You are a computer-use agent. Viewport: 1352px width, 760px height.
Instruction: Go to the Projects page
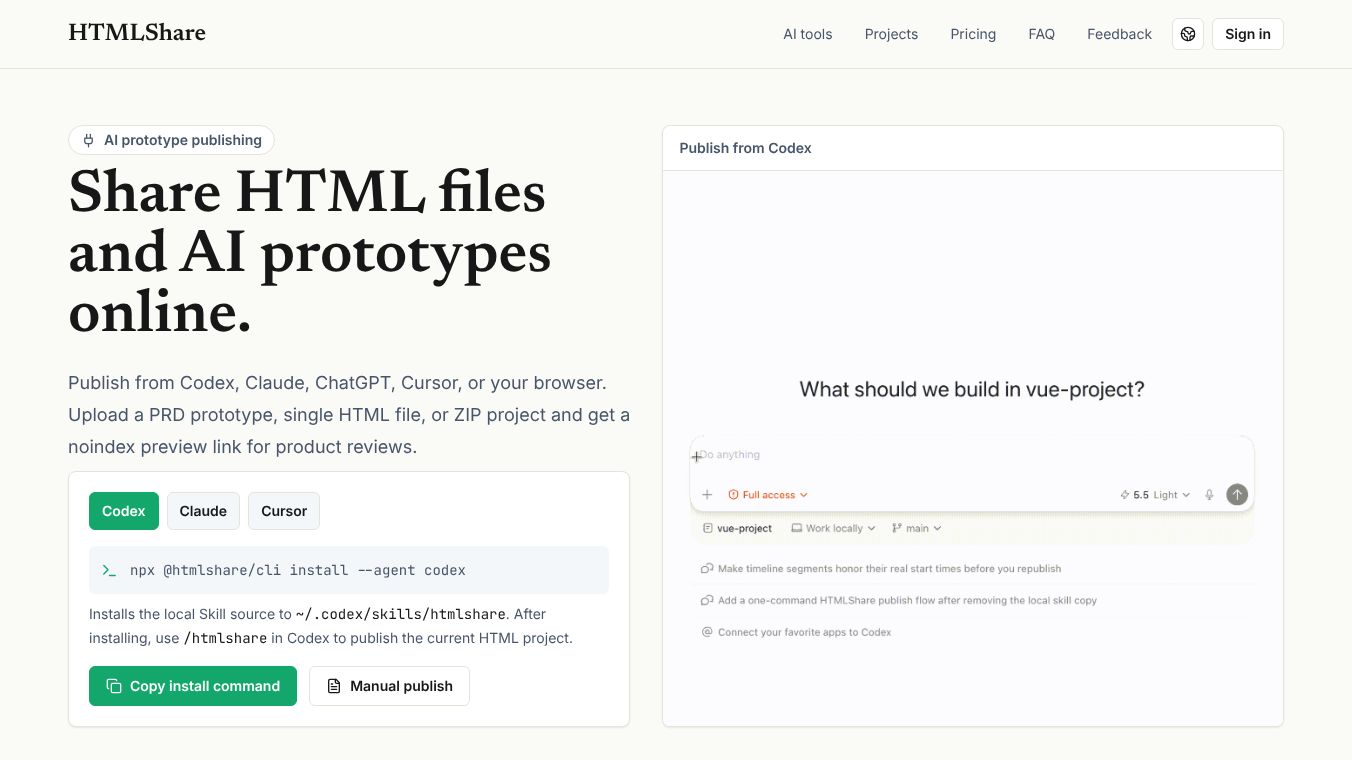[x=891, y=34]
